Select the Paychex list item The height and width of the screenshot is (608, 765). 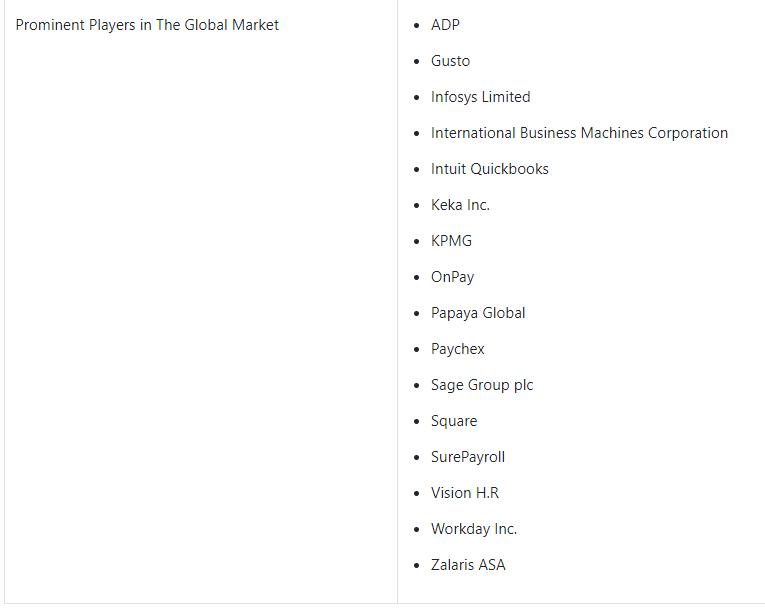pos(458,349)
